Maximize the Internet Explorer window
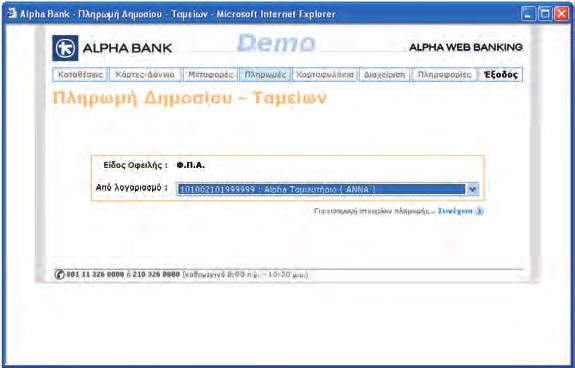Screen dimensions: 575x368 545,14
